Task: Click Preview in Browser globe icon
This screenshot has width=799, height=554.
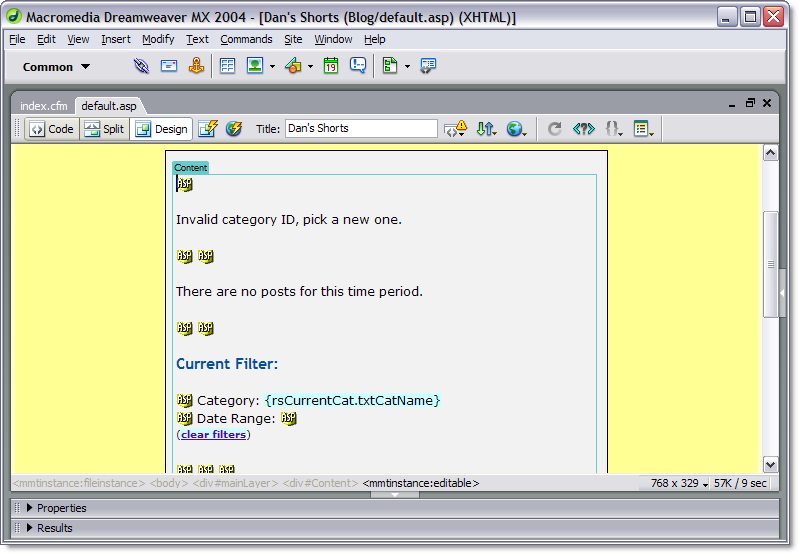Action: [x=515, y=129]
